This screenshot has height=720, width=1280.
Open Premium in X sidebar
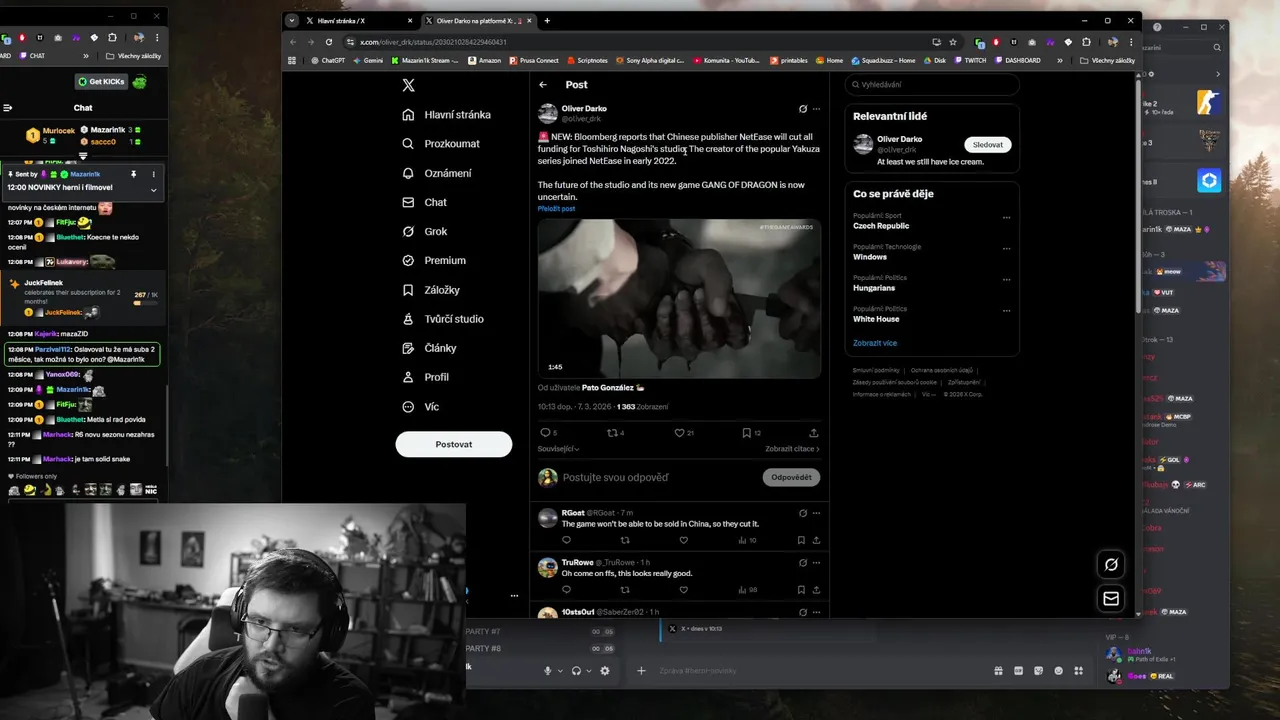coord(434,260)
